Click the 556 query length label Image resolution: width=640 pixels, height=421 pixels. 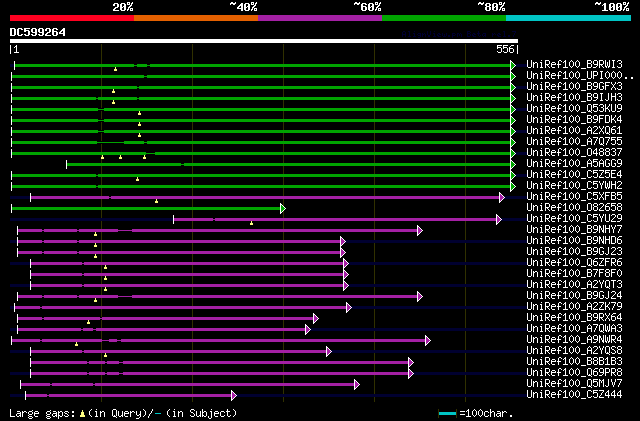tap(505, 49)
